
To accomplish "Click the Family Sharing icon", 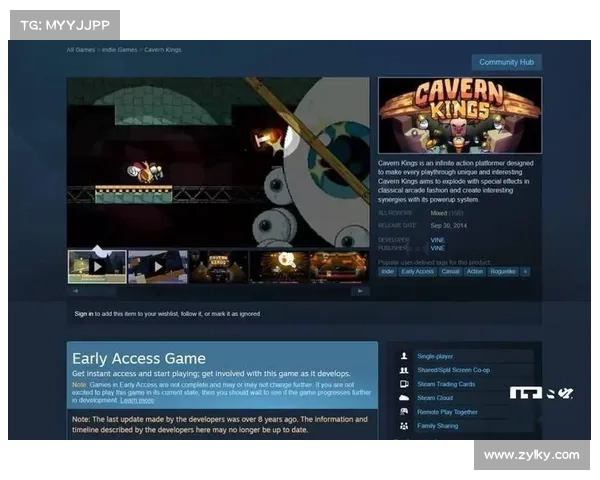I will 404,426.
